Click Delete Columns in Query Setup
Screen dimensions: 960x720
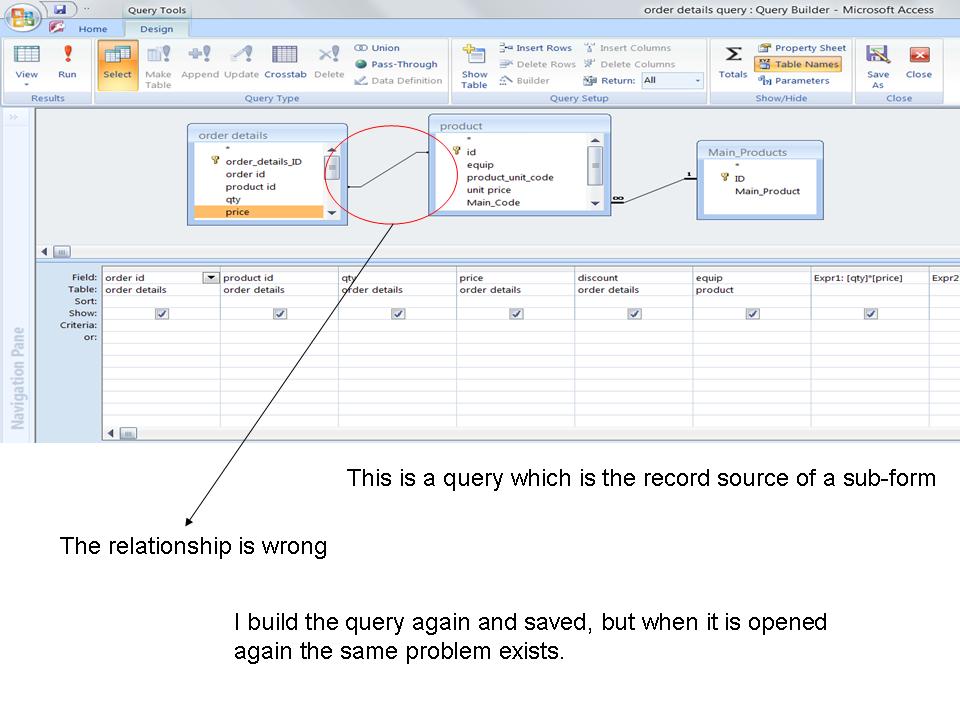[x=629, y=64]
